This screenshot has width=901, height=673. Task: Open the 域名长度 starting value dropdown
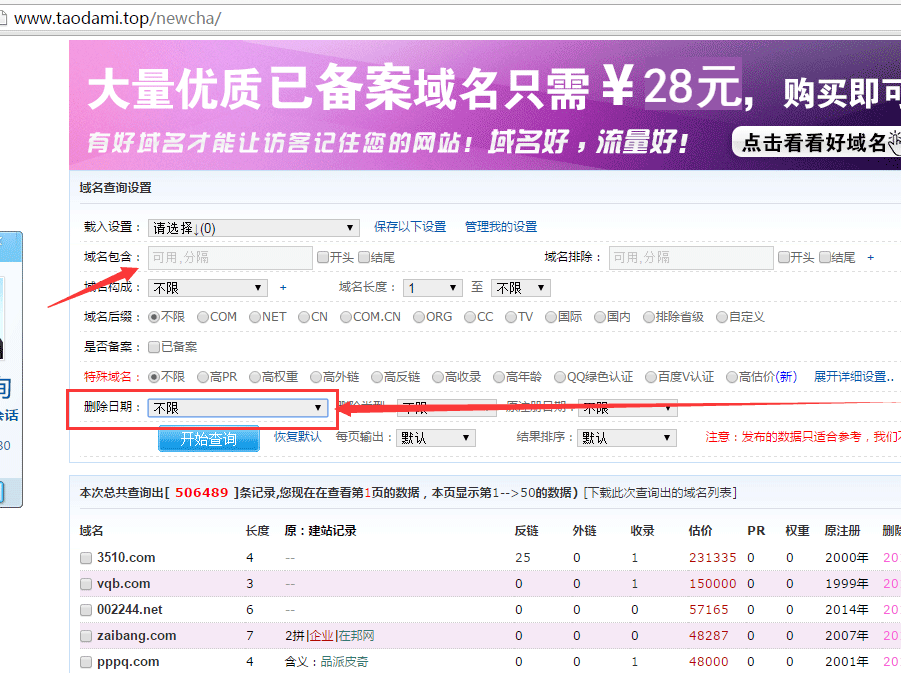point(432,287)
